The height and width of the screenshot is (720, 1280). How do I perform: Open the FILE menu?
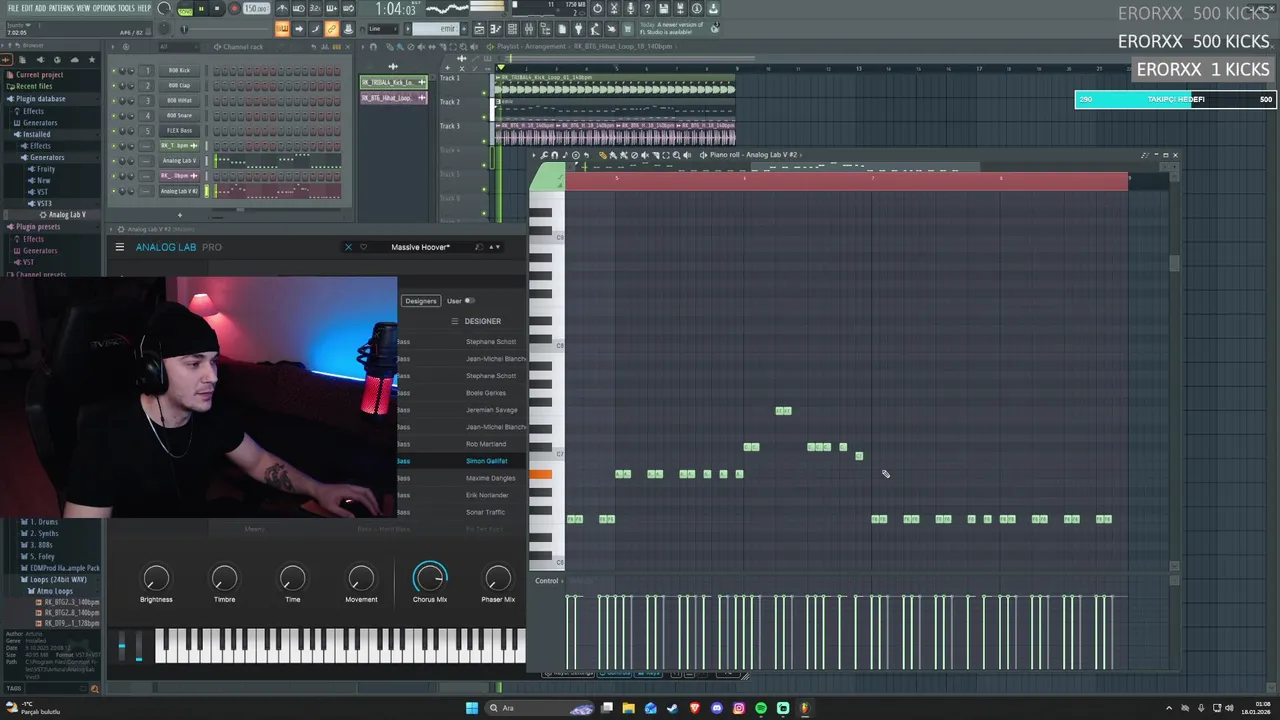[x=13, y=8]
